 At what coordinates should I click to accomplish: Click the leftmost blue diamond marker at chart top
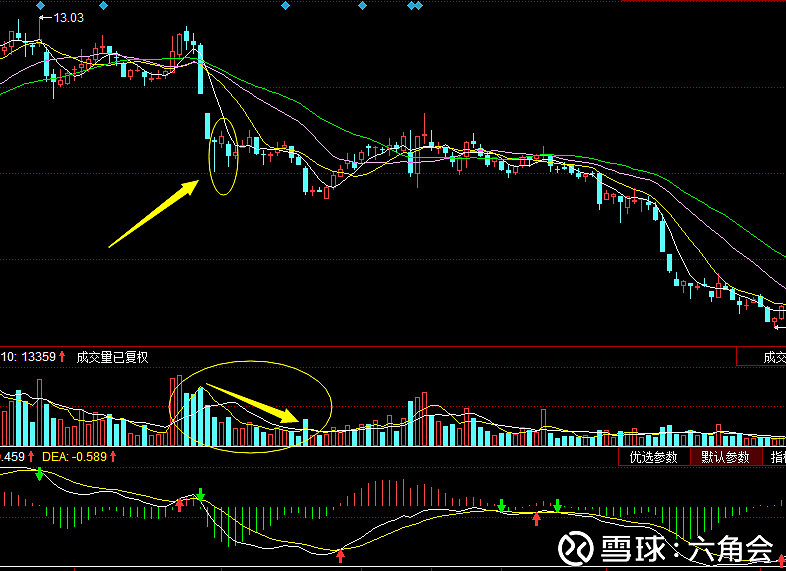pos(41,5)
